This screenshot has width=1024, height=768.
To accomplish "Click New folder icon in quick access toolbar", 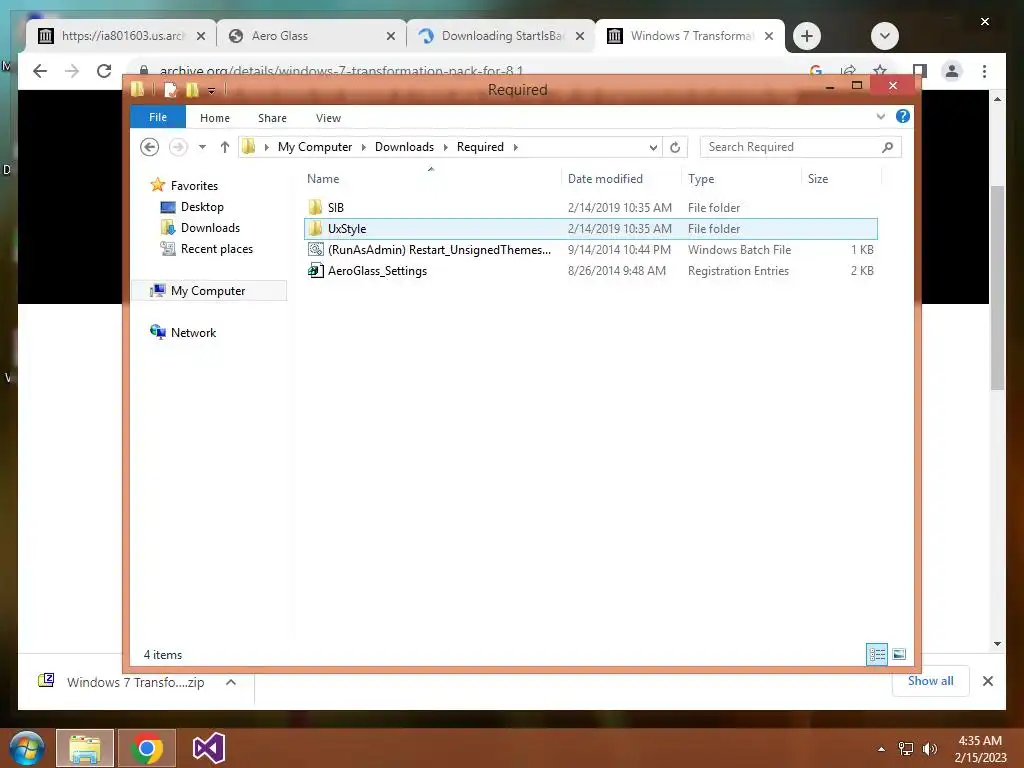I will (192, 89).
